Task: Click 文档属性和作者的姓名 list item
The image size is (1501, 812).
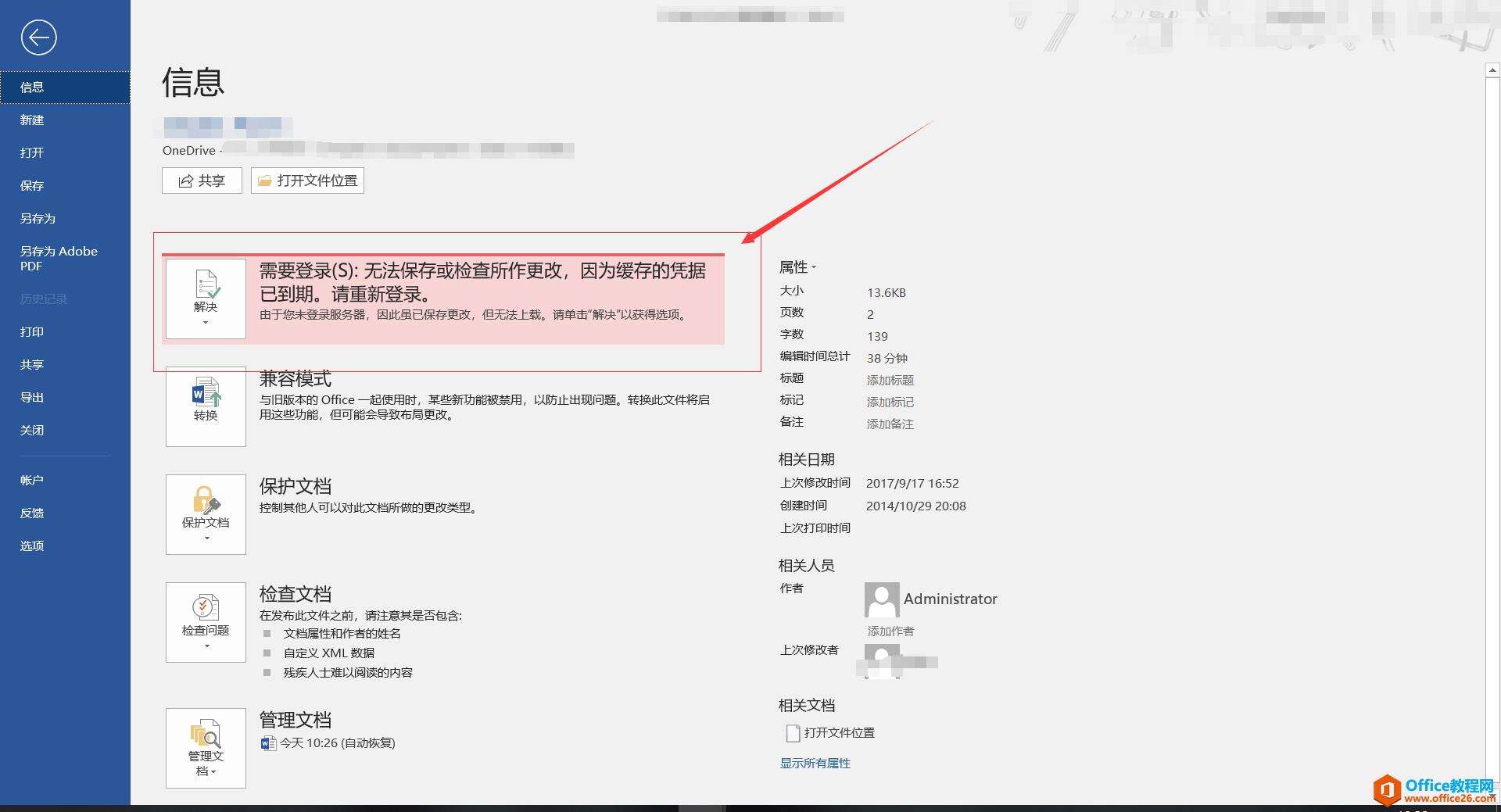Action: [x=342, y=634]
